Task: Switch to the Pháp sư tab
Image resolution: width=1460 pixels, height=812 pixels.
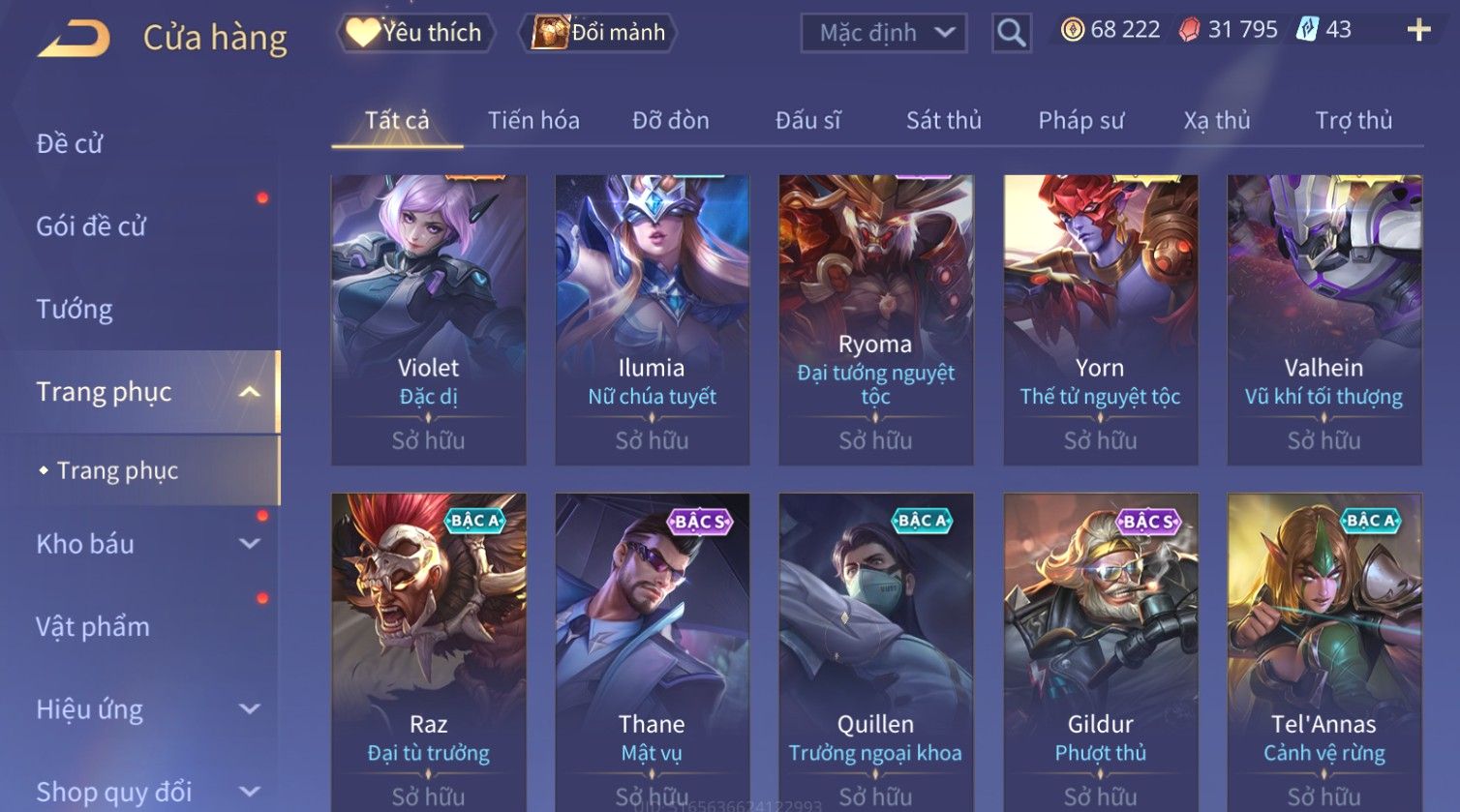Action: coord(1081,121)
